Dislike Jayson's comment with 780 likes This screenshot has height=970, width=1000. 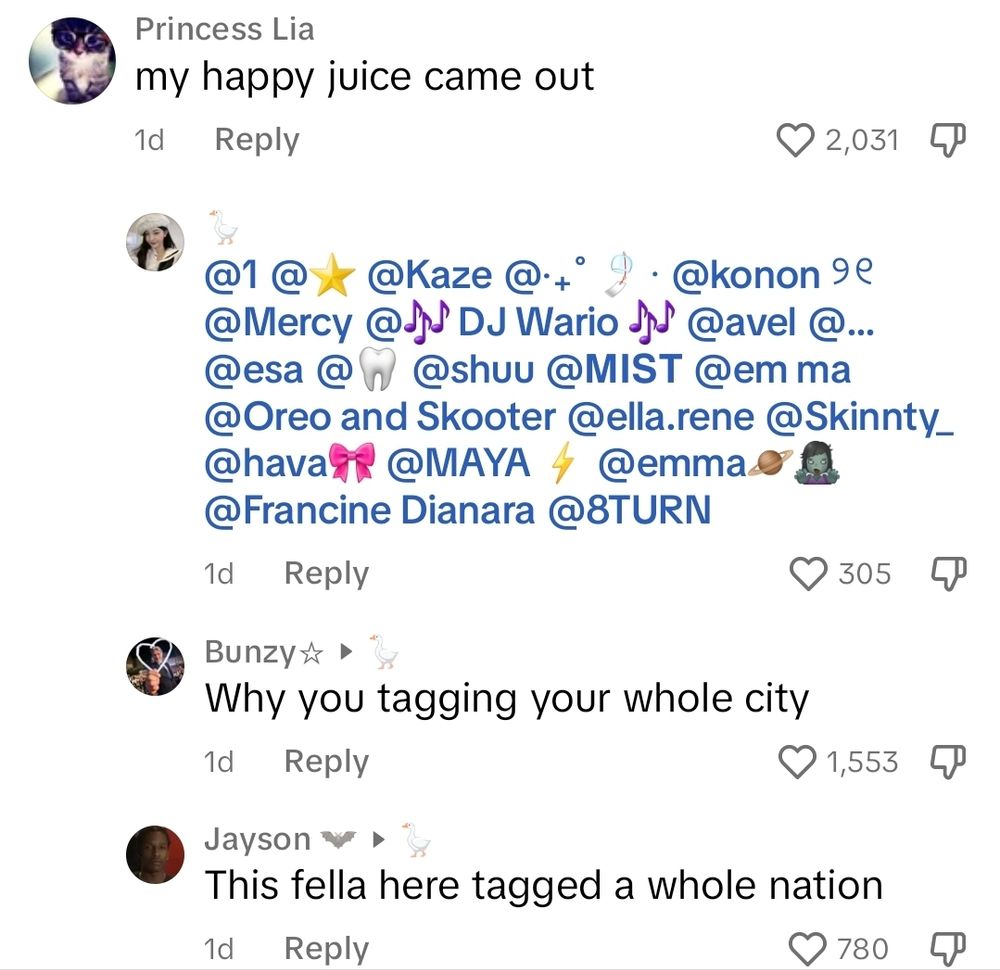tap(949, 948)
